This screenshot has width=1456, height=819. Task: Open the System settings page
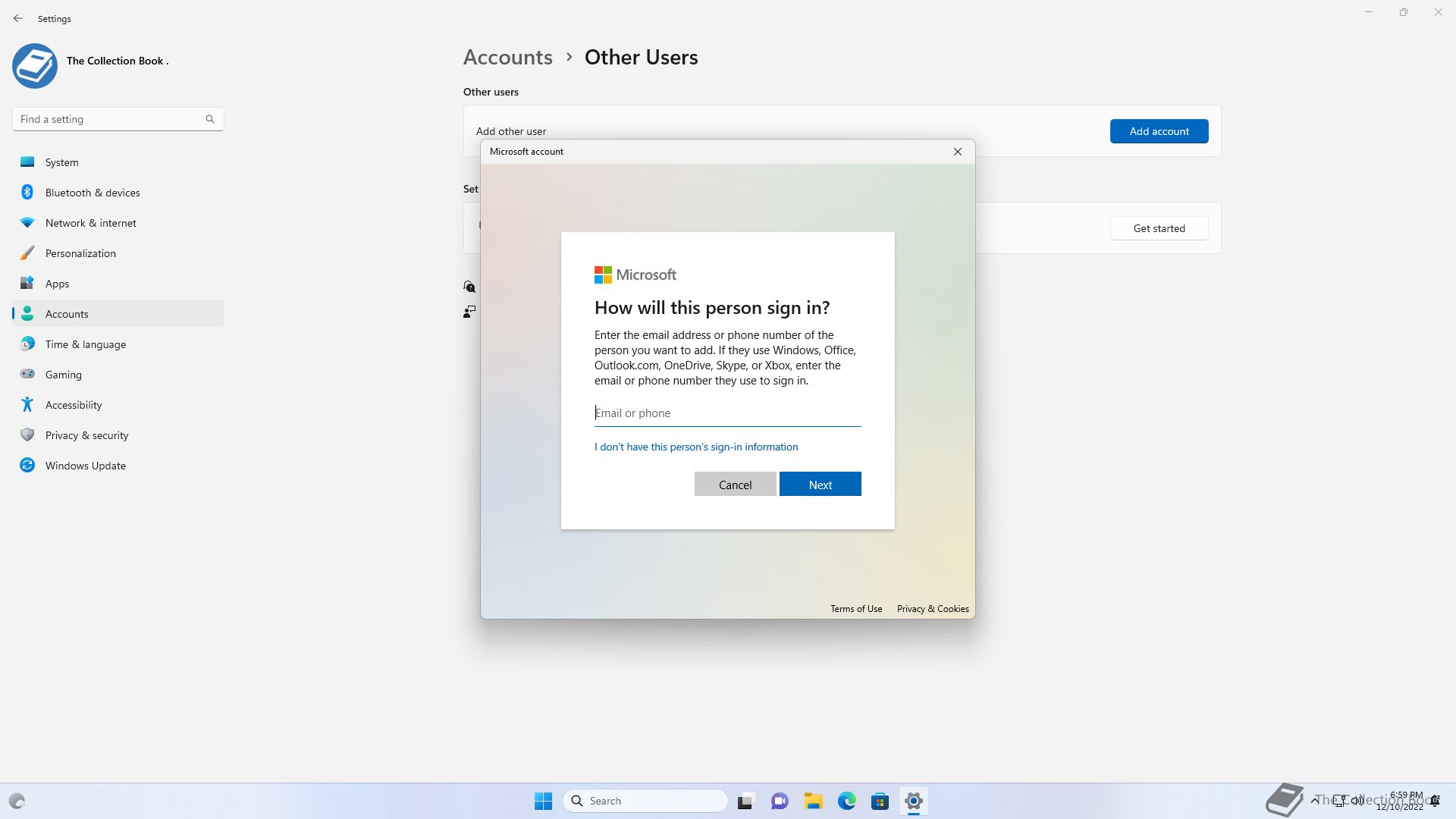[x=118, y=162]
